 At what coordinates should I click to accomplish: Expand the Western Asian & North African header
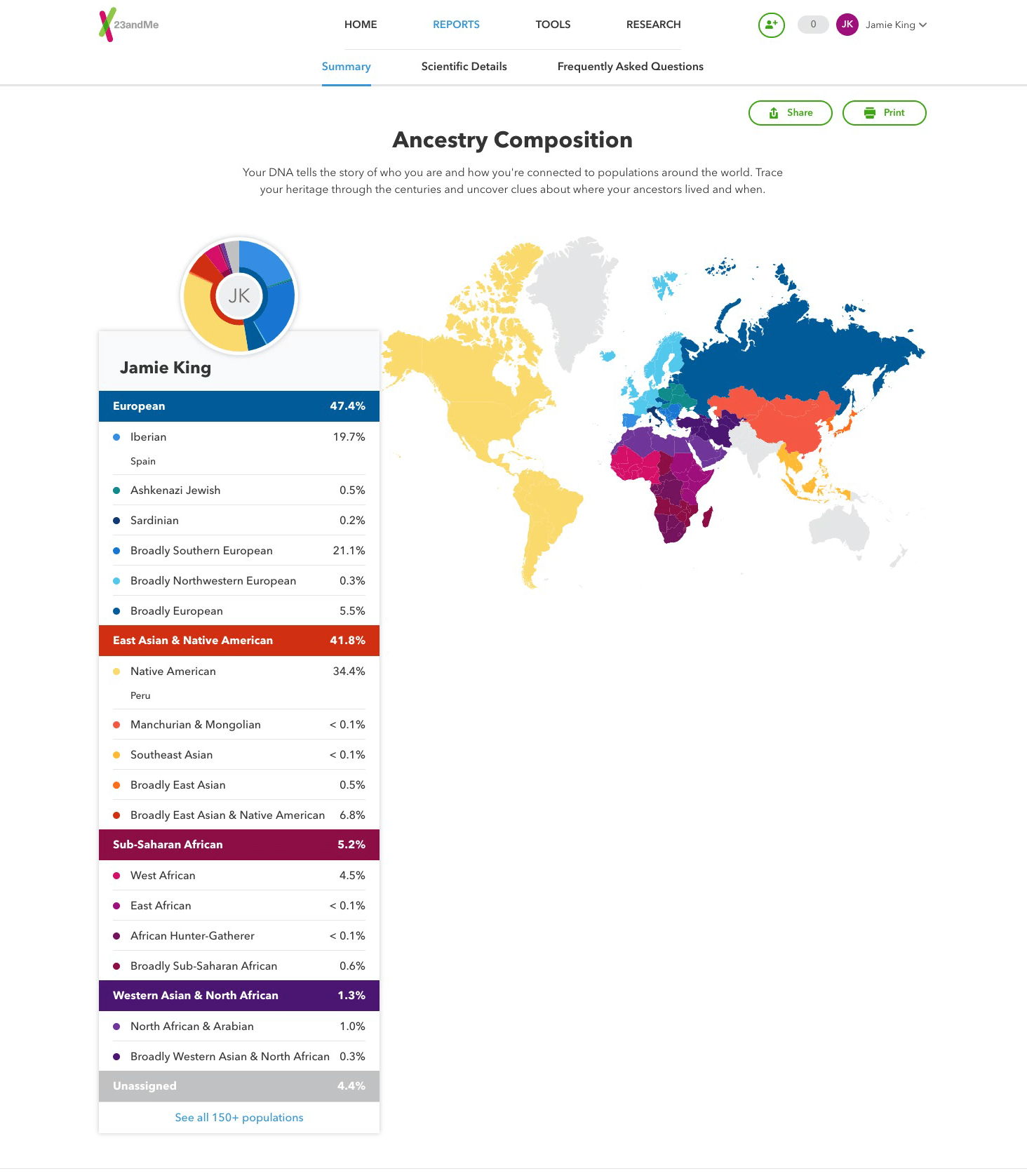(239, 996)
